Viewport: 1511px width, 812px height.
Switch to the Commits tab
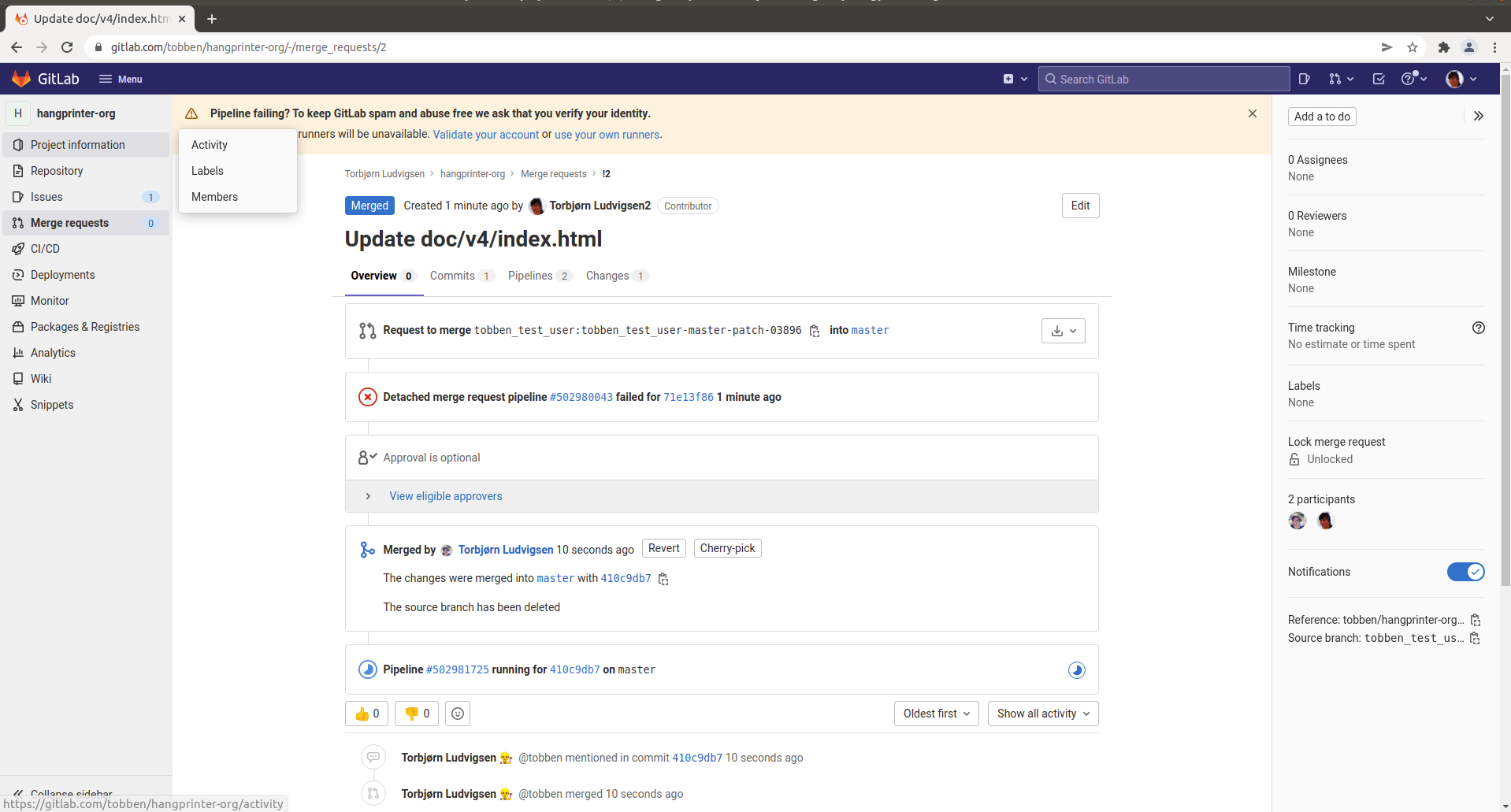point(452,276)
